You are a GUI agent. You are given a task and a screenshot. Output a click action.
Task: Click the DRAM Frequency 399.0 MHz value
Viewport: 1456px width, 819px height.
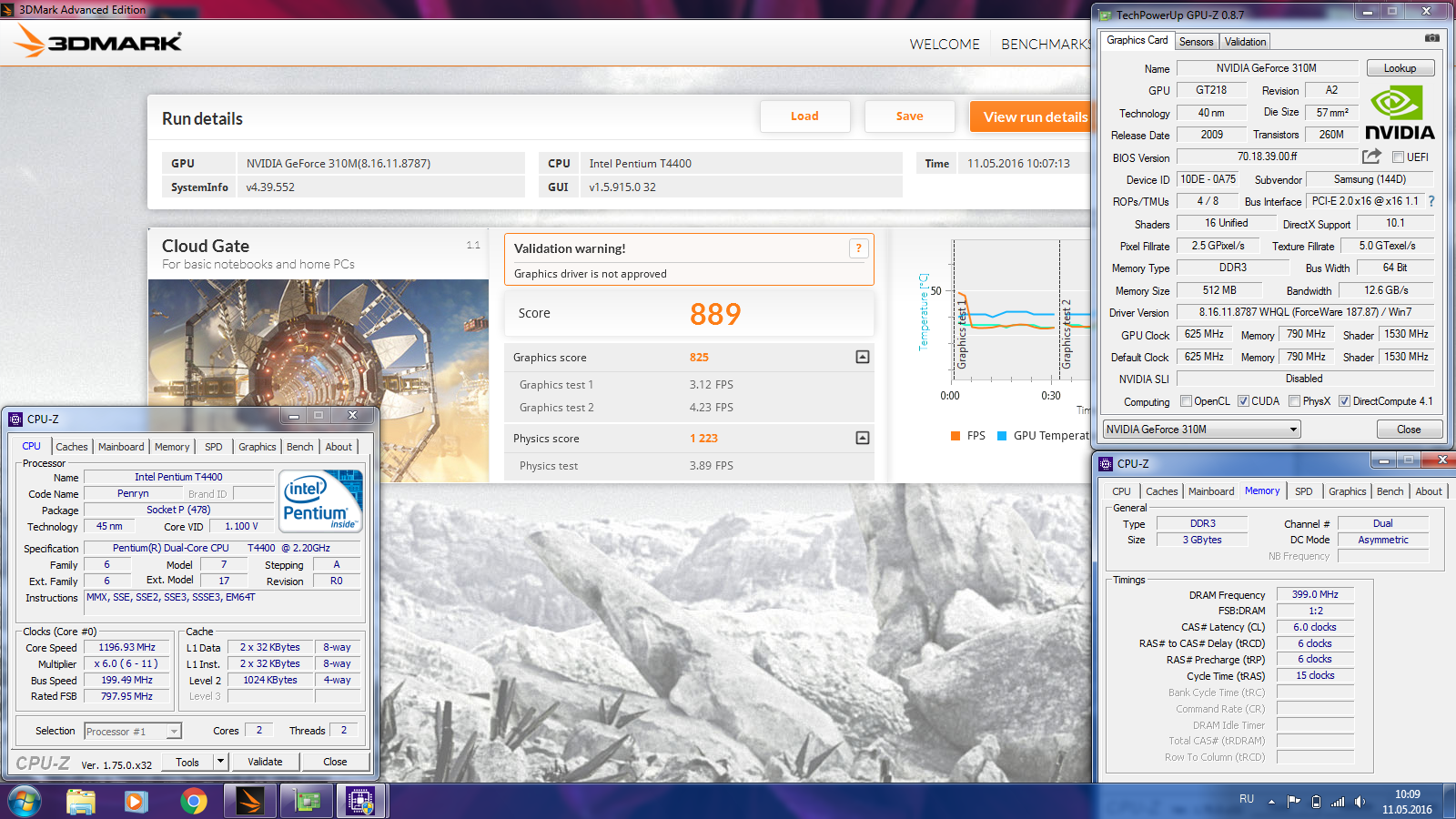click(x=1315, y=594)
